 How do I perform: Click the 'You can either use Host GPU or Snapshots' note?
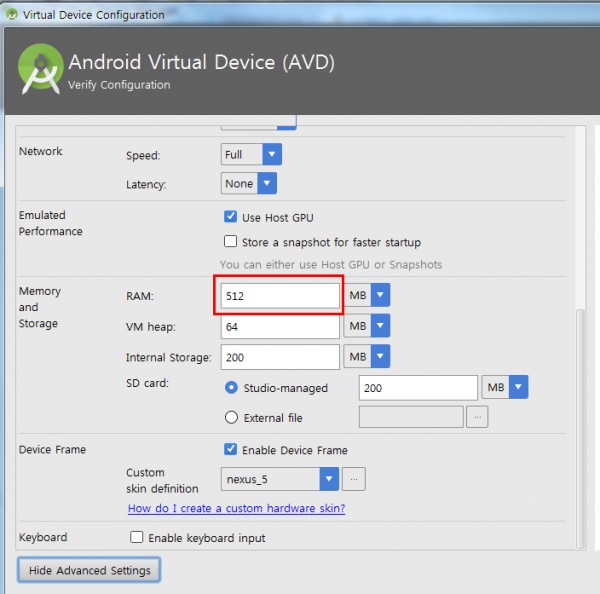tap(331, 264)
